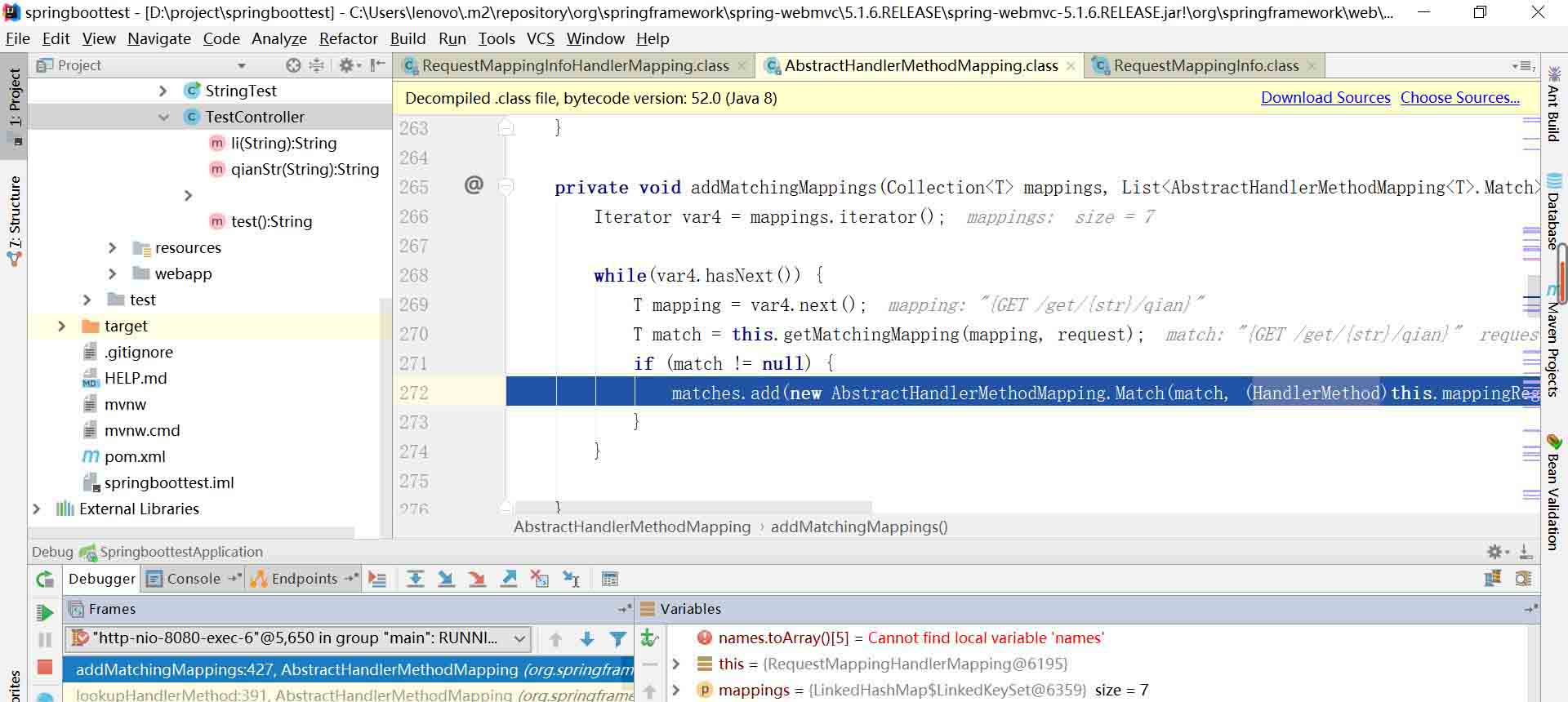
Task: Click the Scroll from Source target icon
Action: pos(293,65)
